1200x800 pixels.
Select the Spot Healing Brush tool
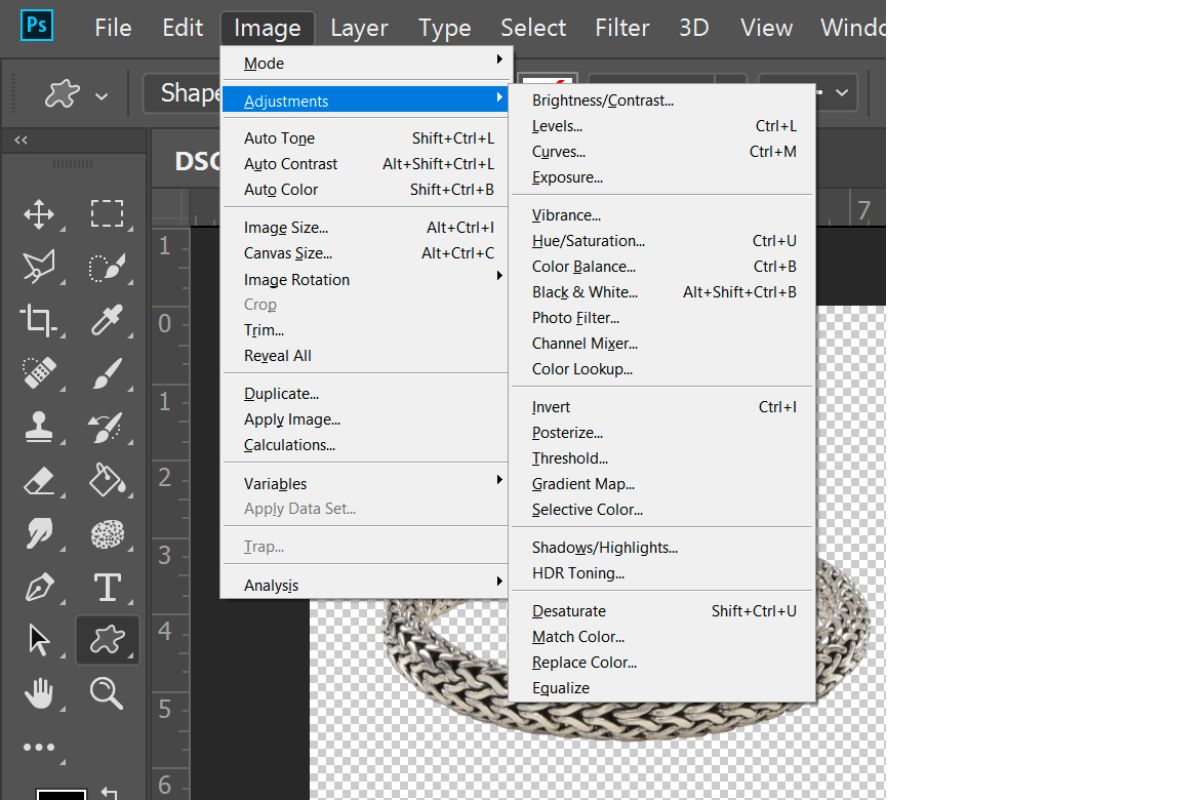39,374
